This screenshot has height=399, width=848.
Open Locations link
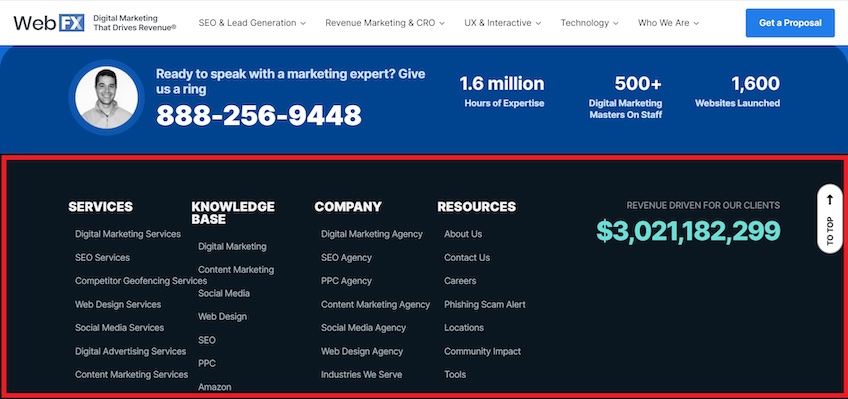click(x=464, y=328)
